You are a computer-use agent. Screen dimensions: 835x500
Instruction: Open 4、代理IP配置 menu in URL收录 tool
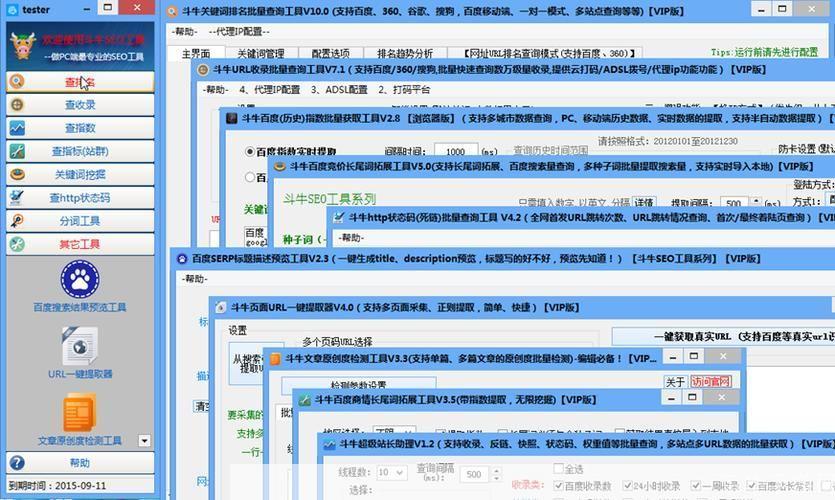(x=269, y=89)
